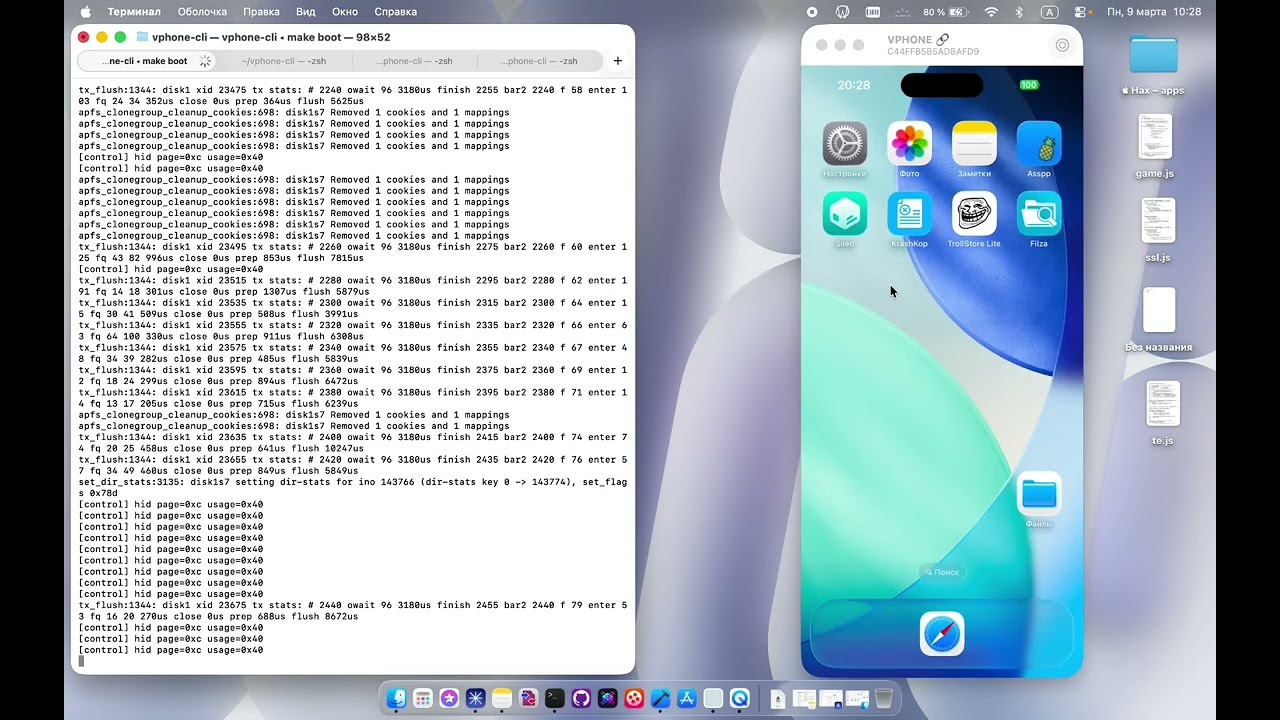Open the yellow Notes app in the Dock
1280x720 pixels.
pyautogui.click(x=502, y=698)
